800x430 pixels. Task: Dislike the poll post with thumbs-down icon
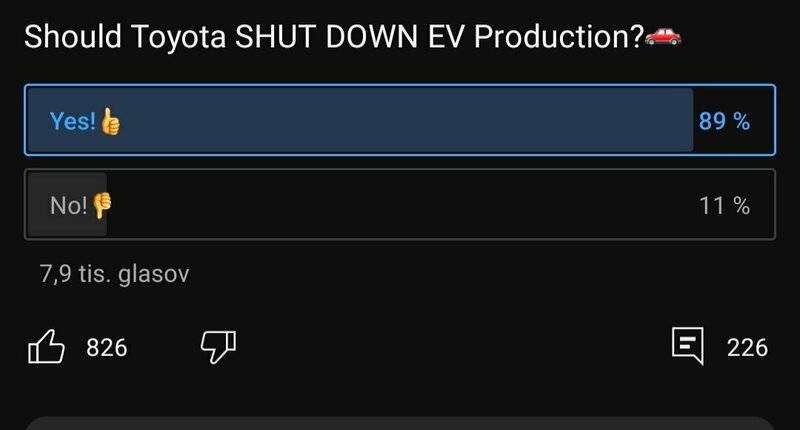tap(217, 347)
